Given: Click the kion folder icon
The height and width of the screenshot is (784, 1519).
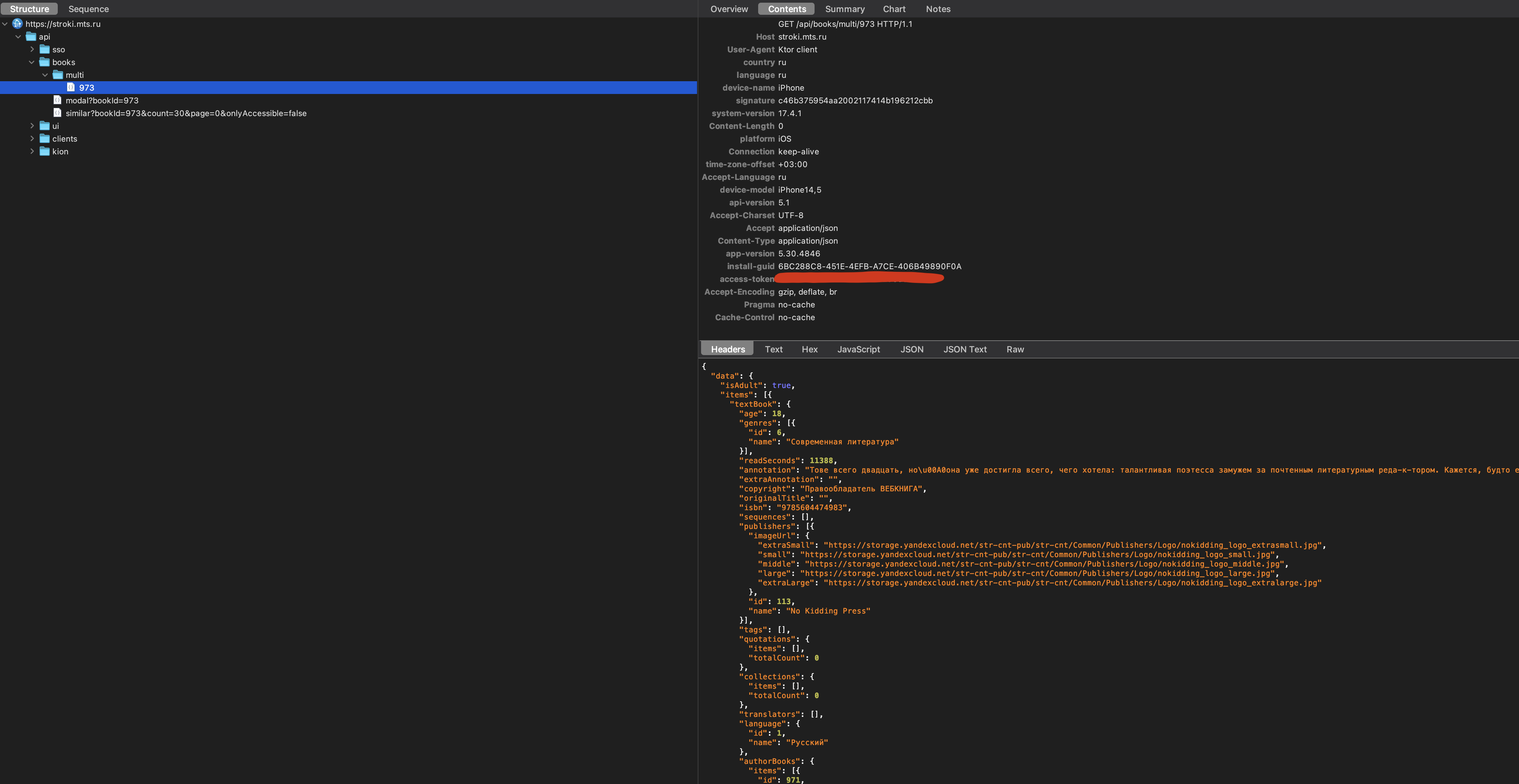Looking at the screenshot, I should [x=44, y=151].
